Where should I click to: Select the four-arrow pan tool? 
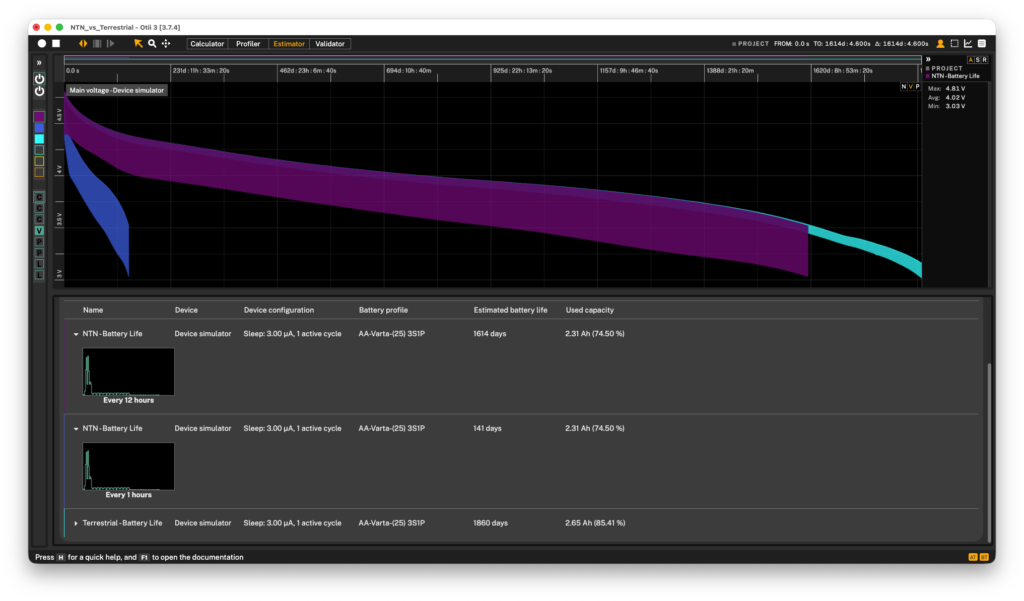[166, 44]
